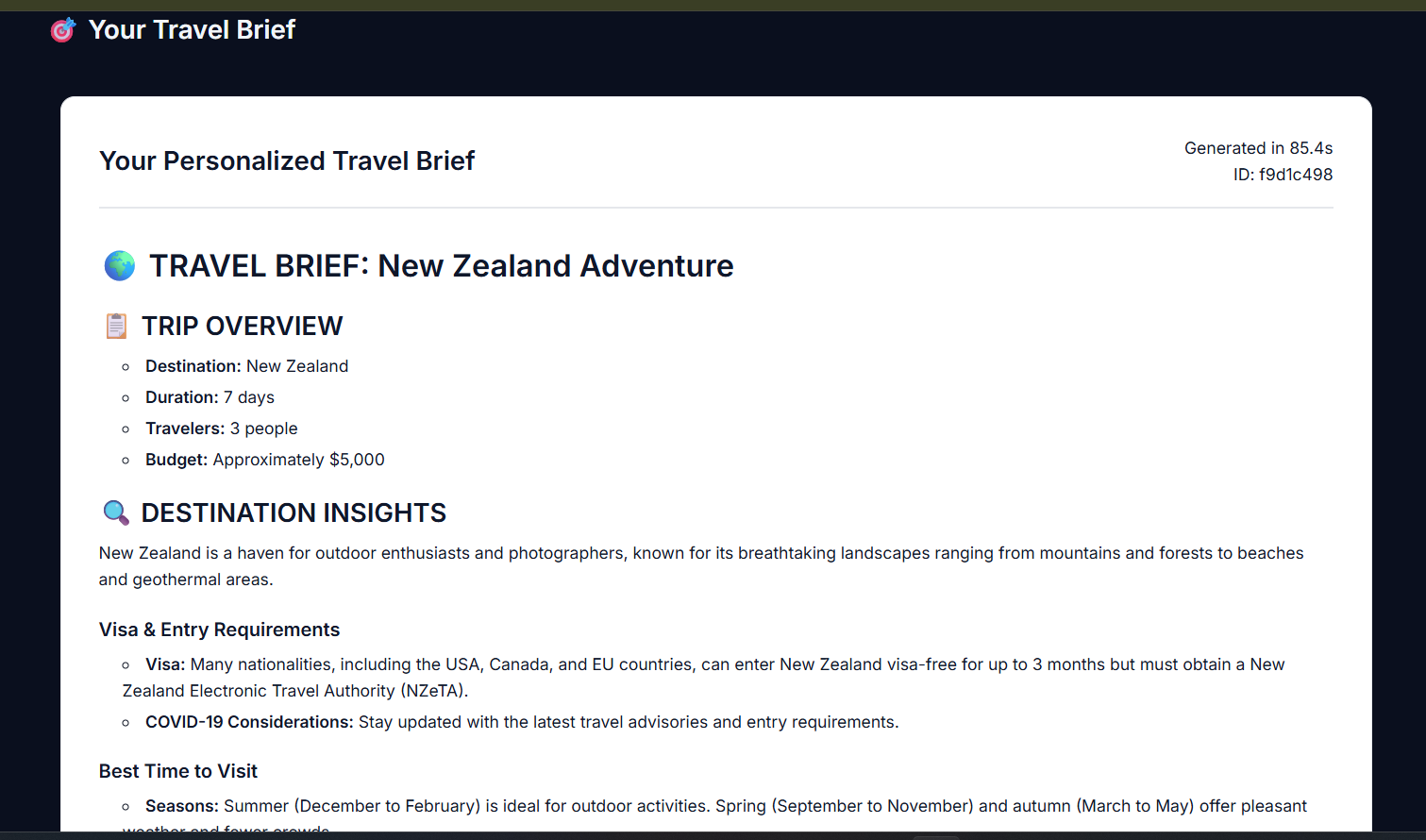Click the Destination: New Zealand bullet
1426x840 pixels.
click(246, 366)
